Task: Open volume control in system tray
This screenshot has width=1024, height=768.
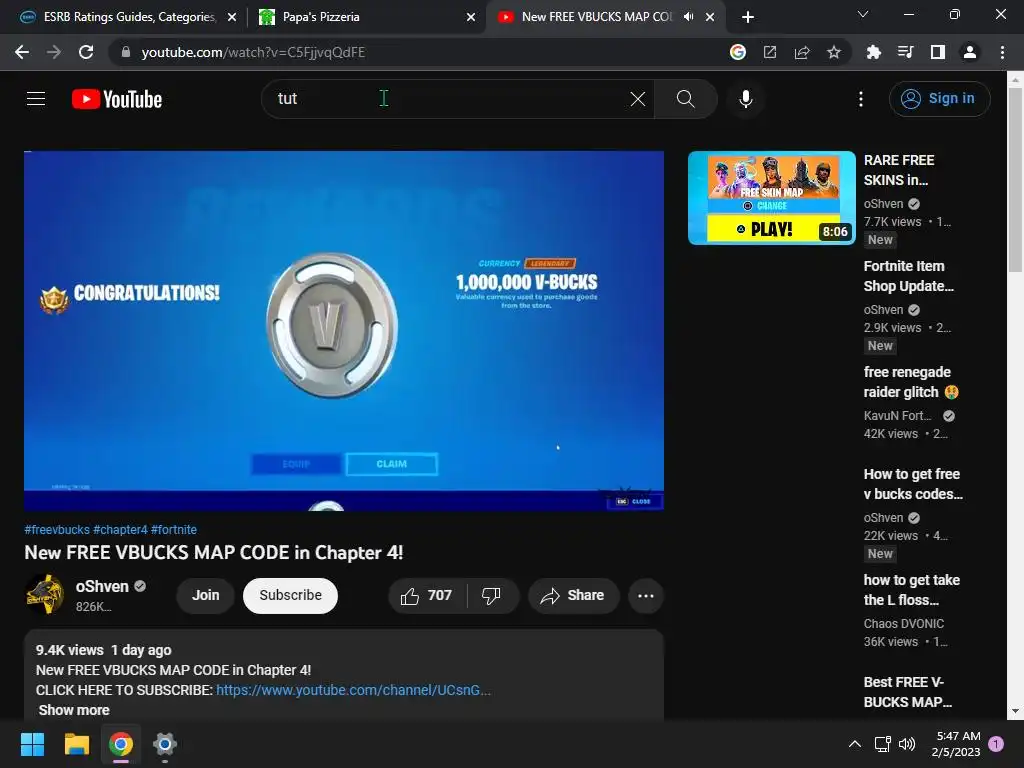Action: click(906, 744)
